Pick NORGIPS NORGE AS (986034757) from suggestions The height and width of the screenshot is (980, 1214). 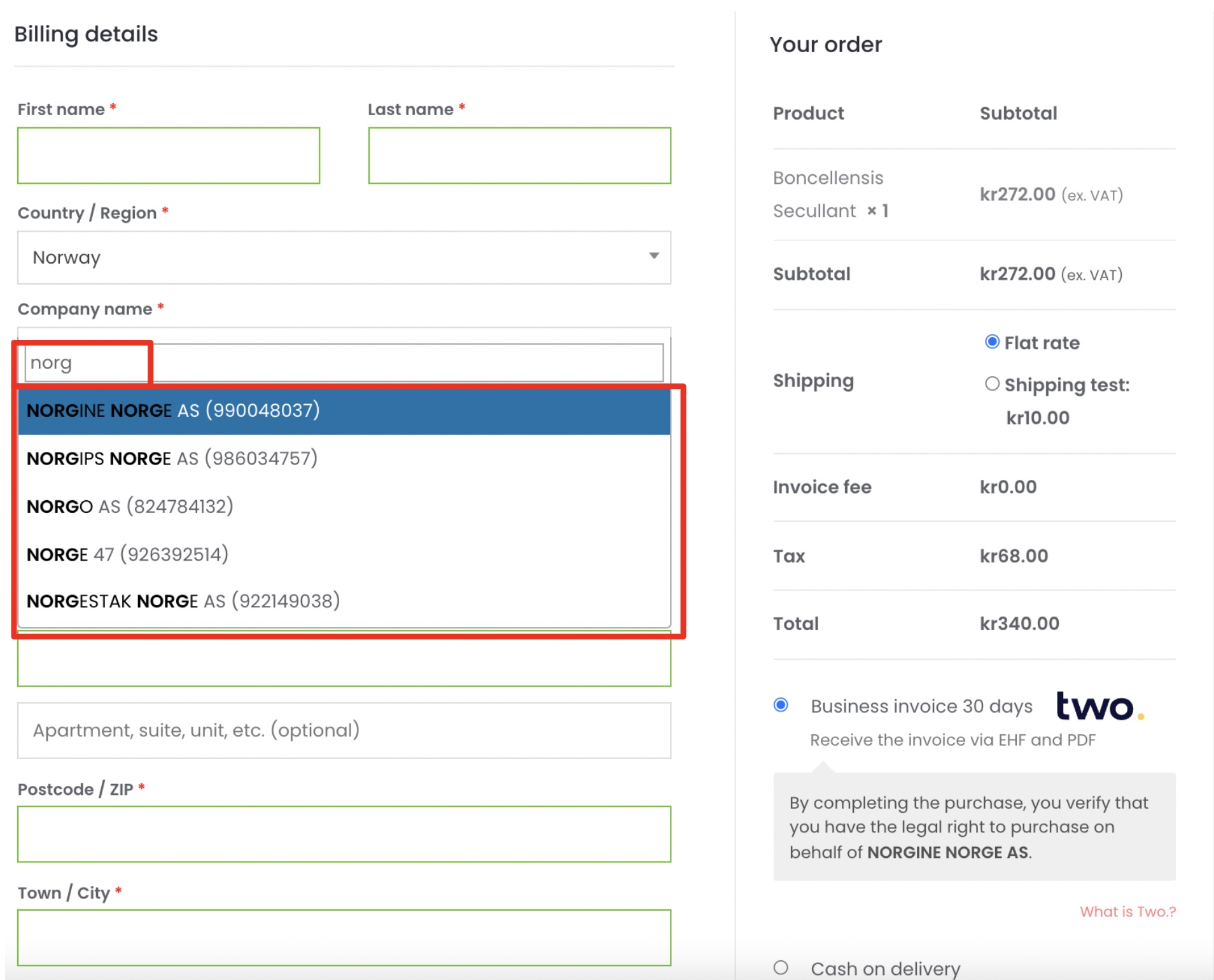(x=344, y=458)
